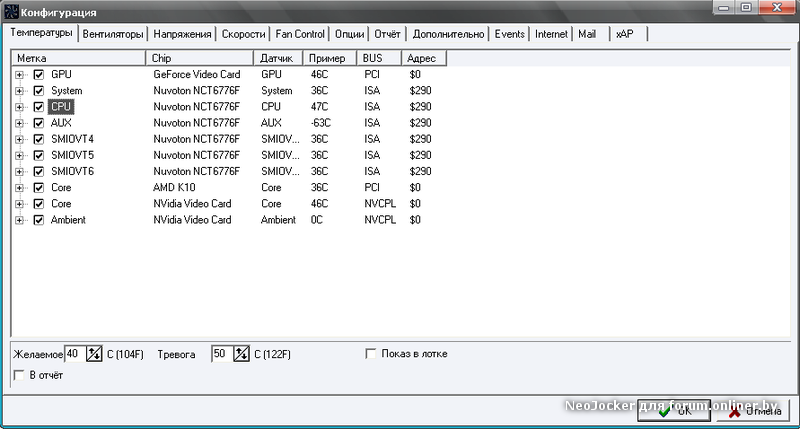
Task: Expand the Ambient tree node
Action: pyautogui.click(x=19, y=220)
